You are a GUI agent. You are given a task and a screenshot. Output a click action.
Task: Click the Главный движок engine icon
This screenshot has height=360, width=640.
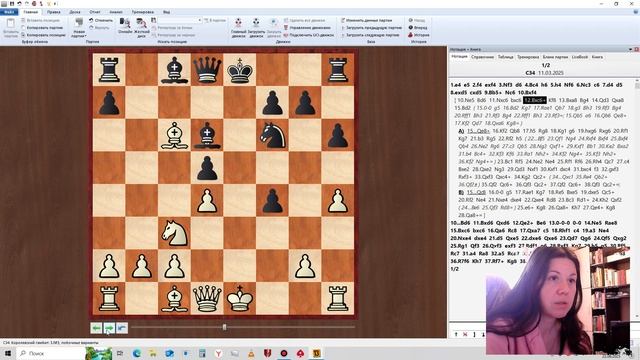click(x=238, y=28)
